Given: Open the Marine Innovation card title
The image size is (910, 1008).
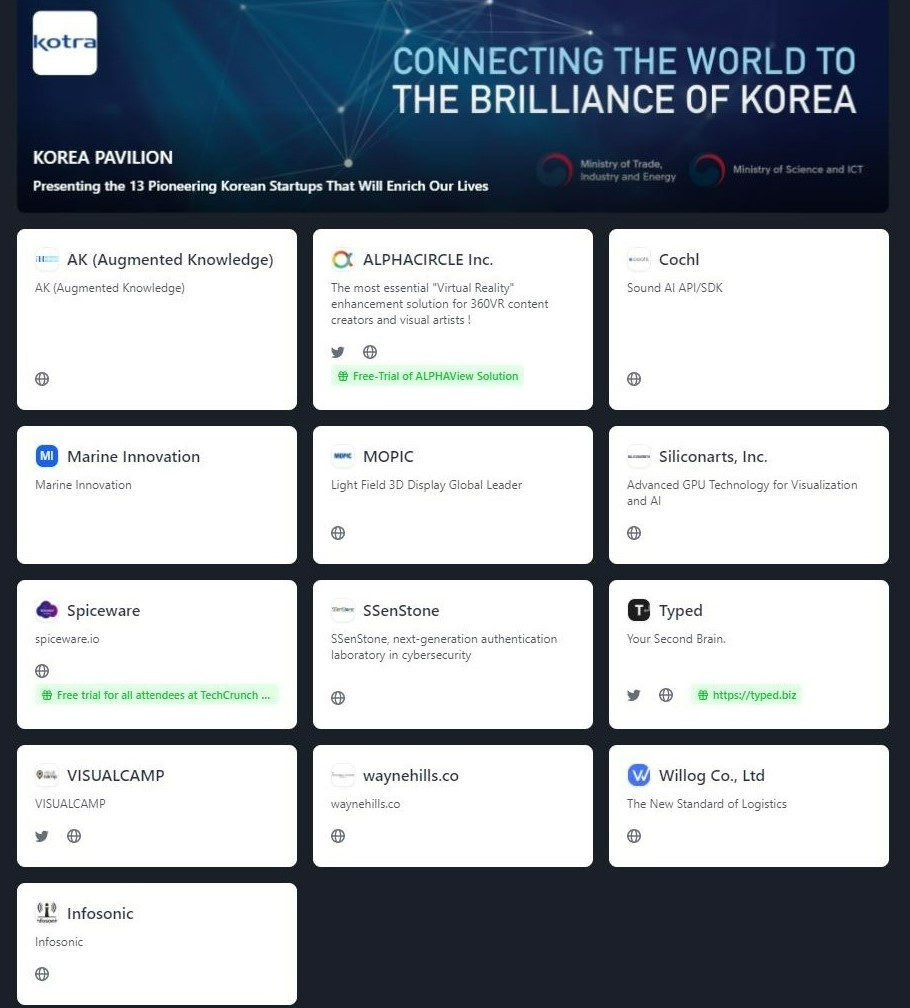Looking at the screenshot, I should click(134, 456).
